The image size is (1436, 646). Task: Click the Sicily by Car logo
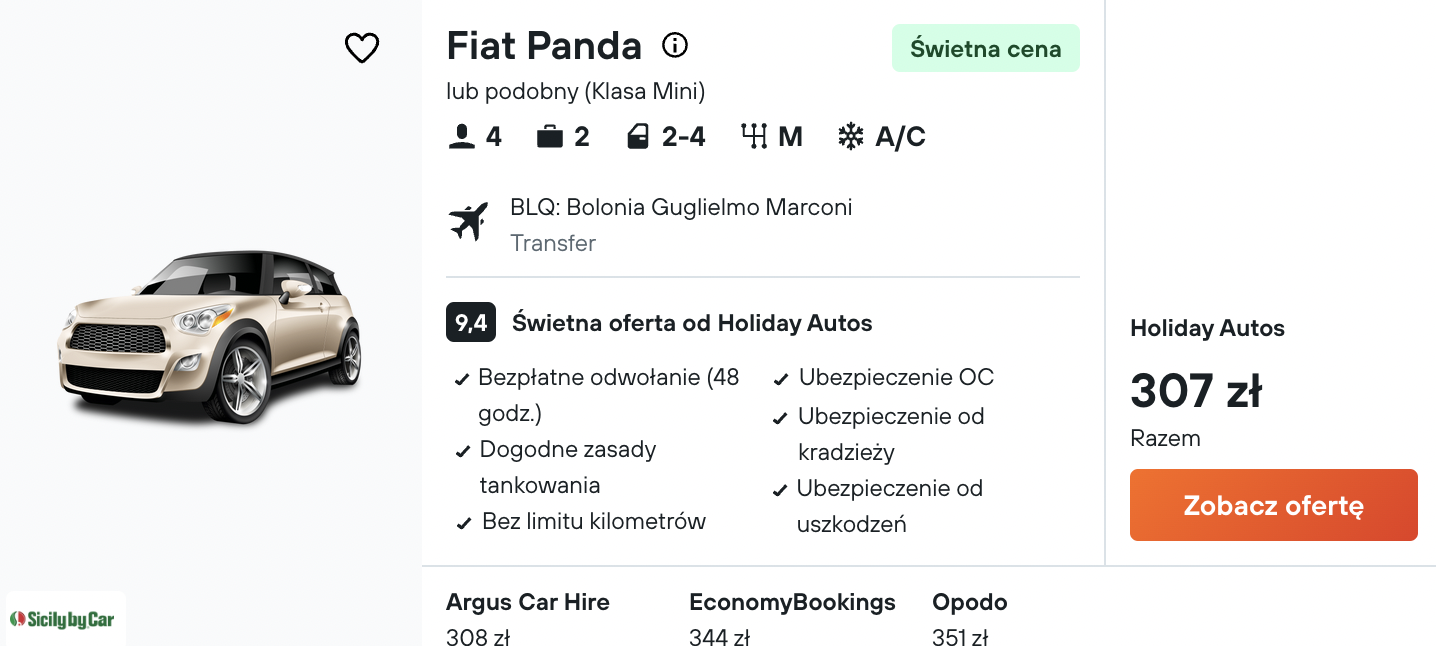(x=62, y=619)
